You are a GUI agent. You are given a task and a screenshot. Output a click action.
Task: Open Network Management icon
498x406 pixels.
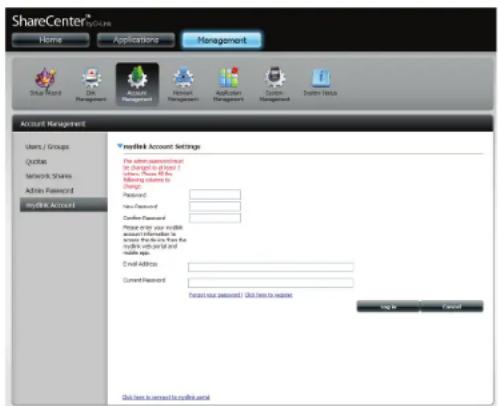point(183,84)
